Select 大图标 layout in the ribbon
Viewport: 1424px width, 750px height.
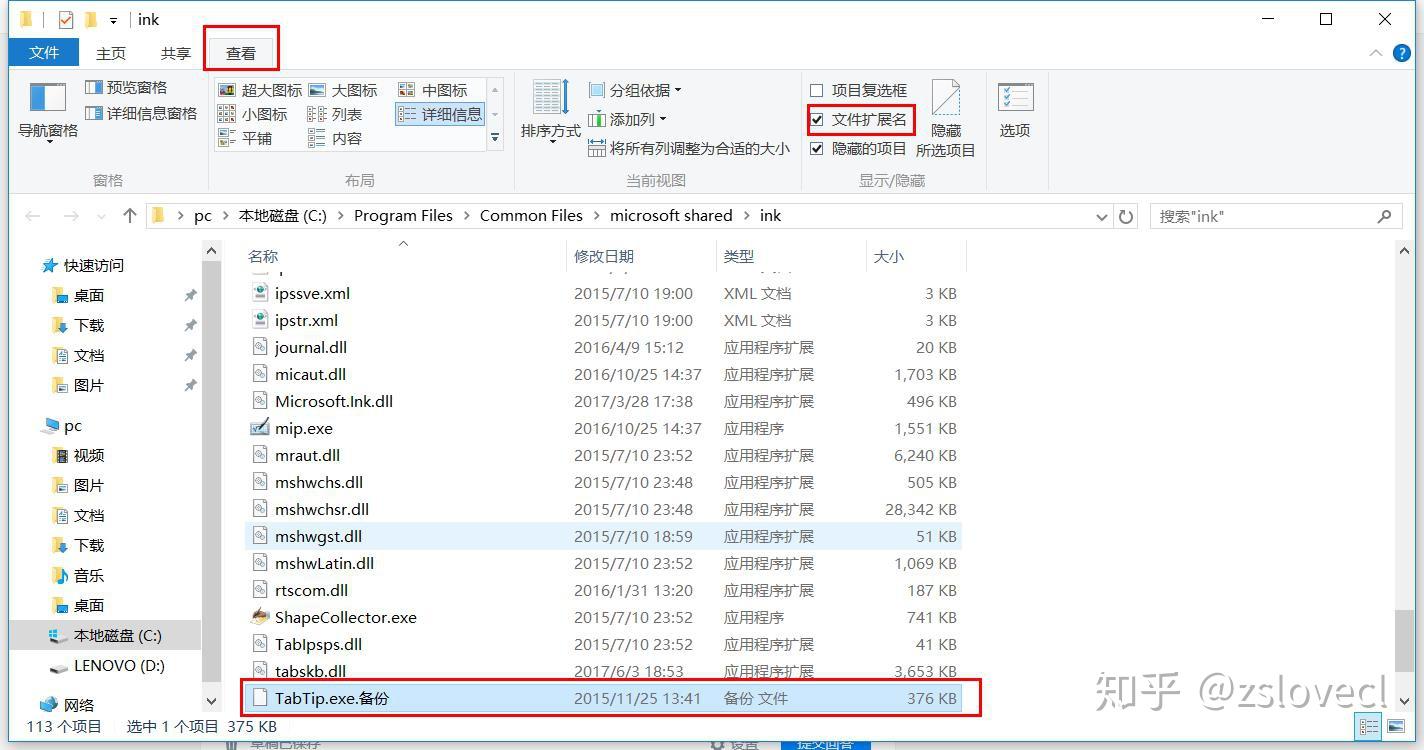(345, 89)
